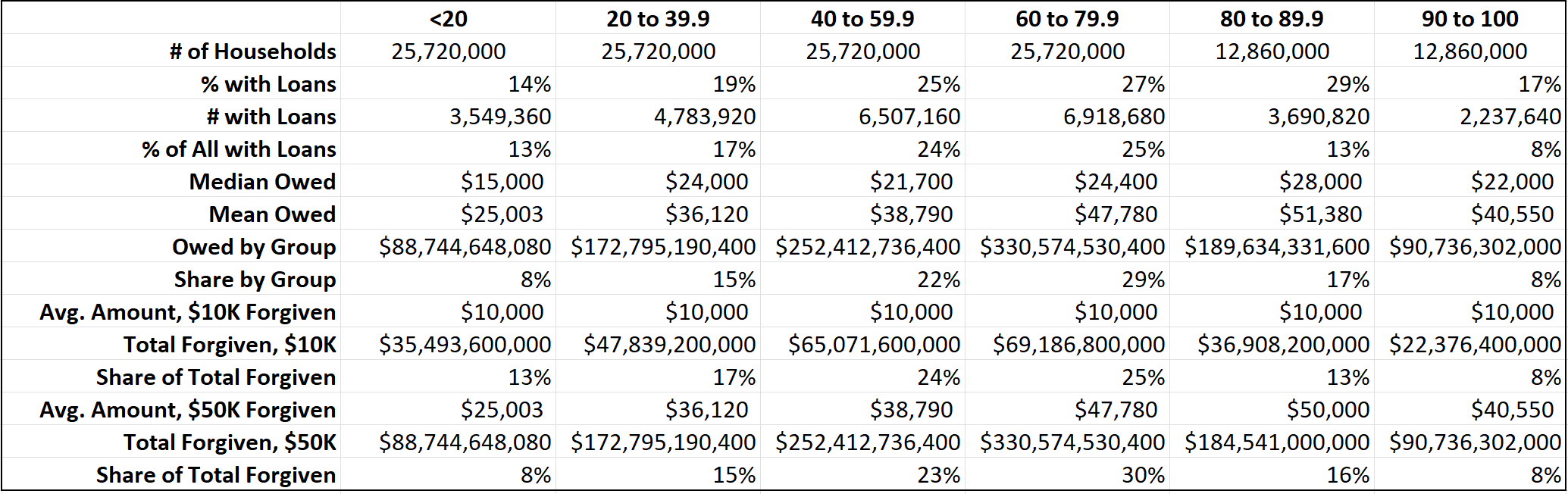Click the '<20' column header cell
Image resolution: width=1568 pixels, height=494 pixels.
(448, 19)
